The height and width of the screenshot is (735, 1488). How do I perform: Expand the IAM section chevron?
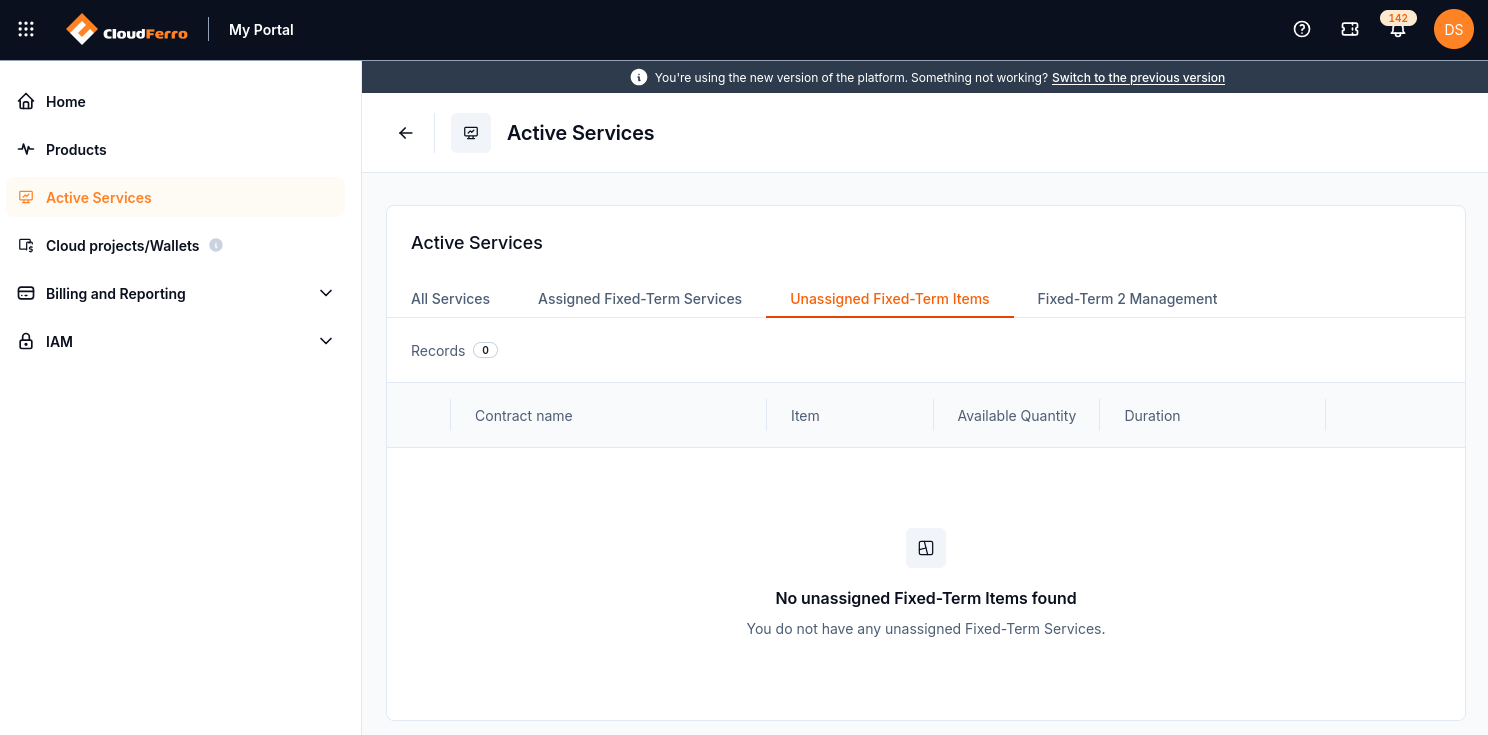point(325,341)
